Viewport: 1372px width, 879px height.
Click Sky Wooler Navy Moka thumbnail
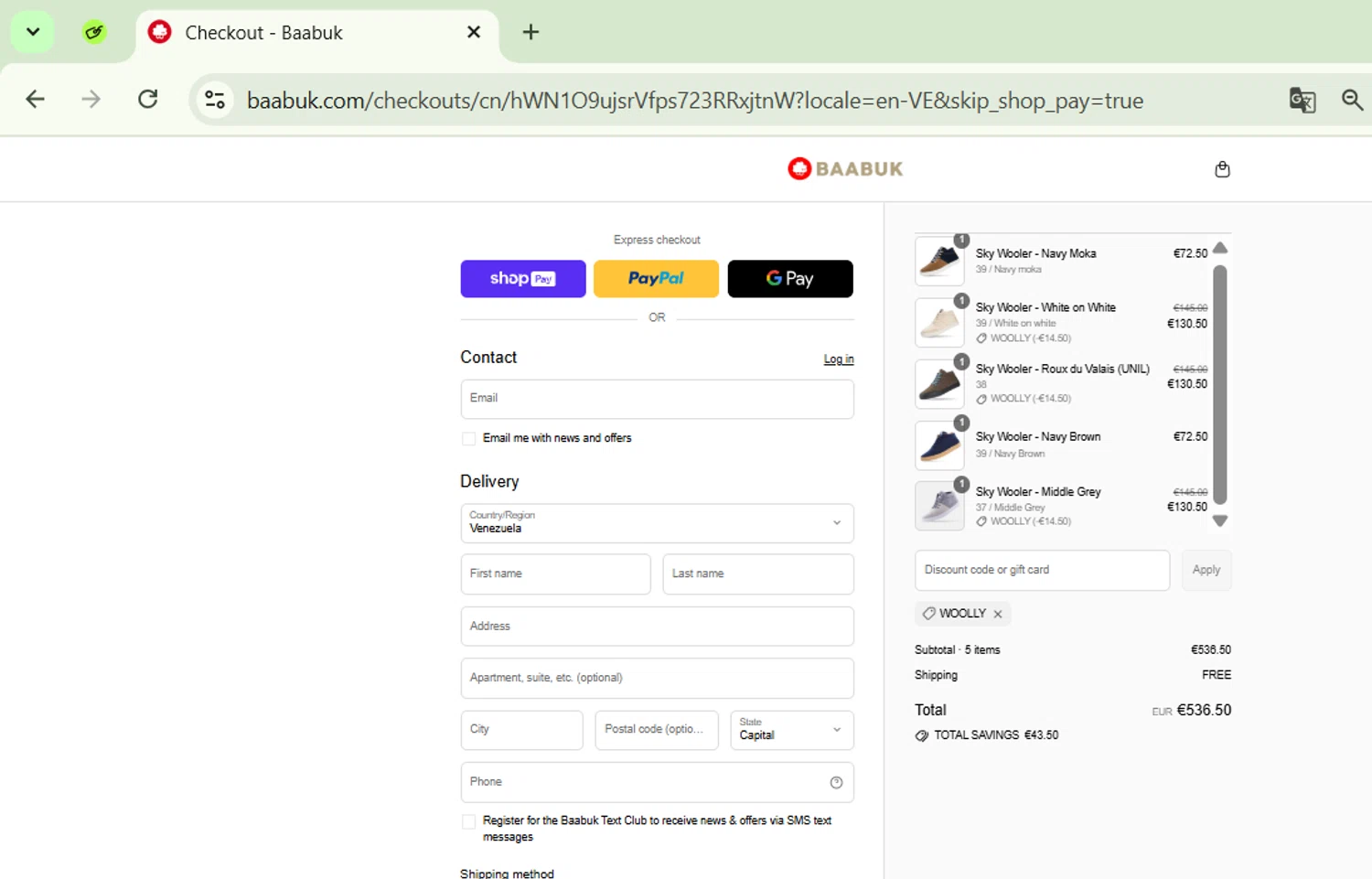click(x=939, y=261)
